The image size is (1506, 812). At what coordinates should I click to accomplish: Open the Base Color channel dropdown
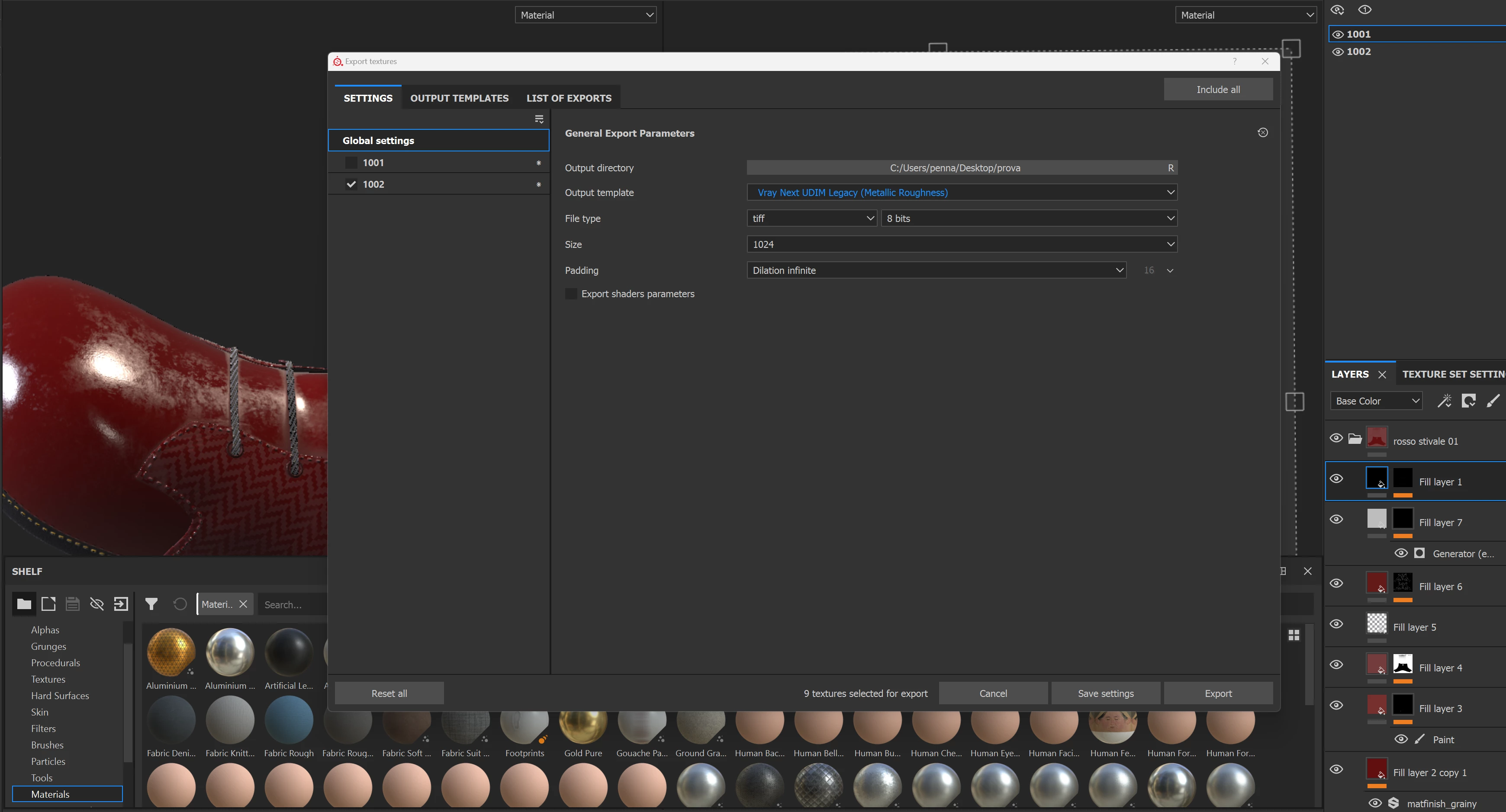tap(1377, 401)
